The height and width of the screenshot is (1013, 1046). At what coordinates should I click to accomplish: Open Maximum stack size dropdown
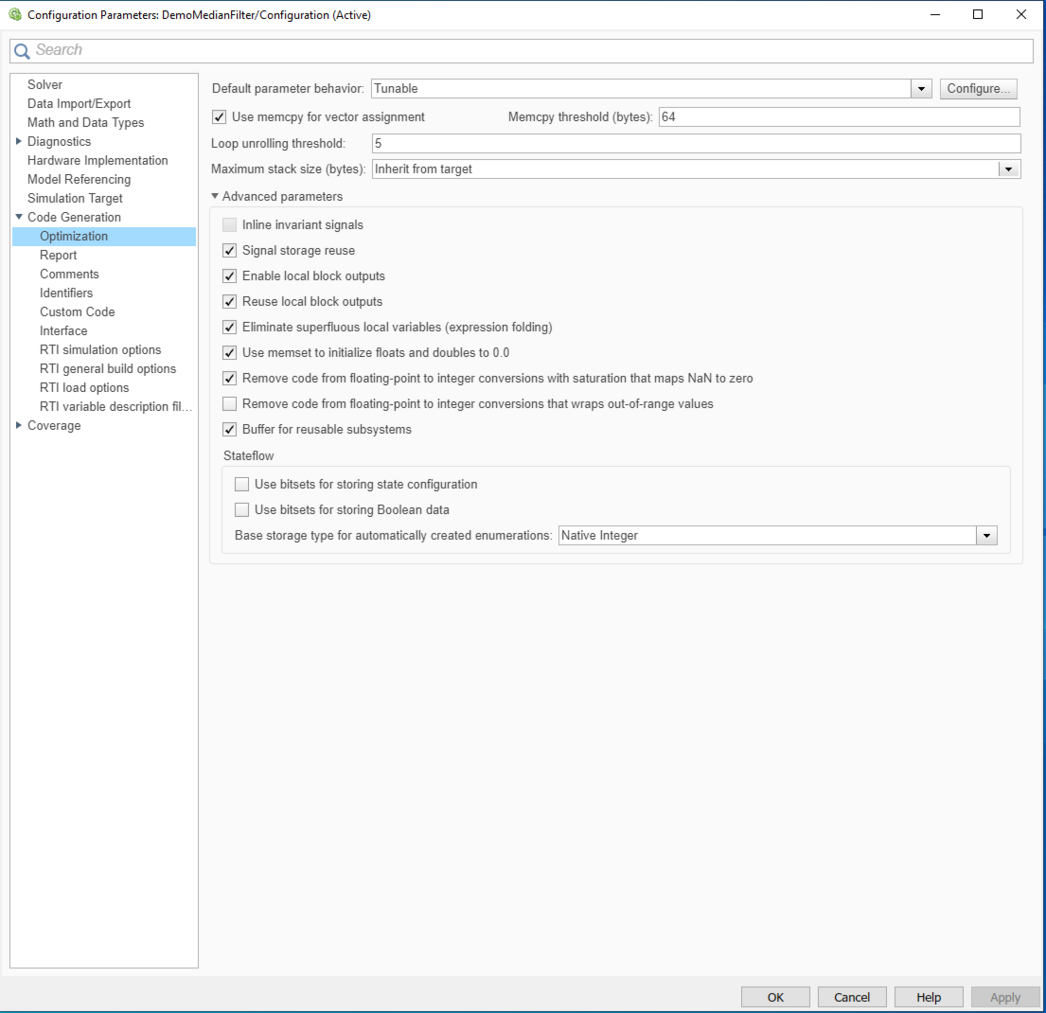(x=1008, y=170)
